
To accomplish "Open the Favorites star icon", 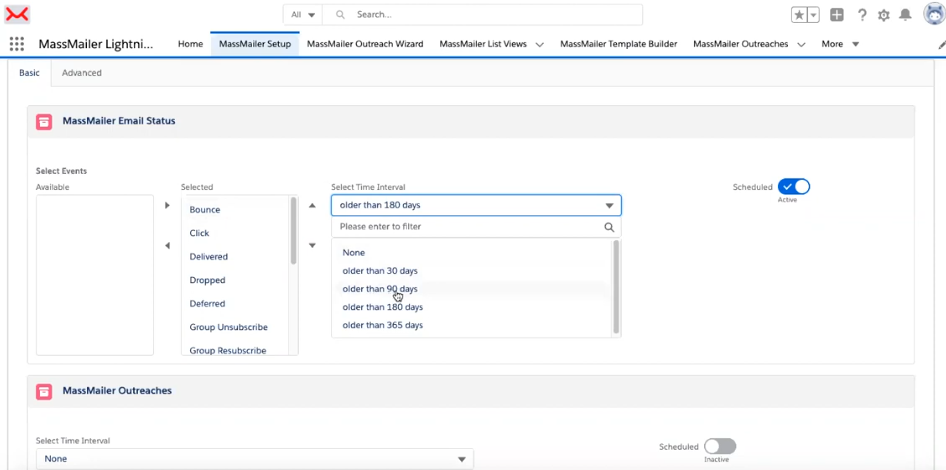I will click(799, 15).
